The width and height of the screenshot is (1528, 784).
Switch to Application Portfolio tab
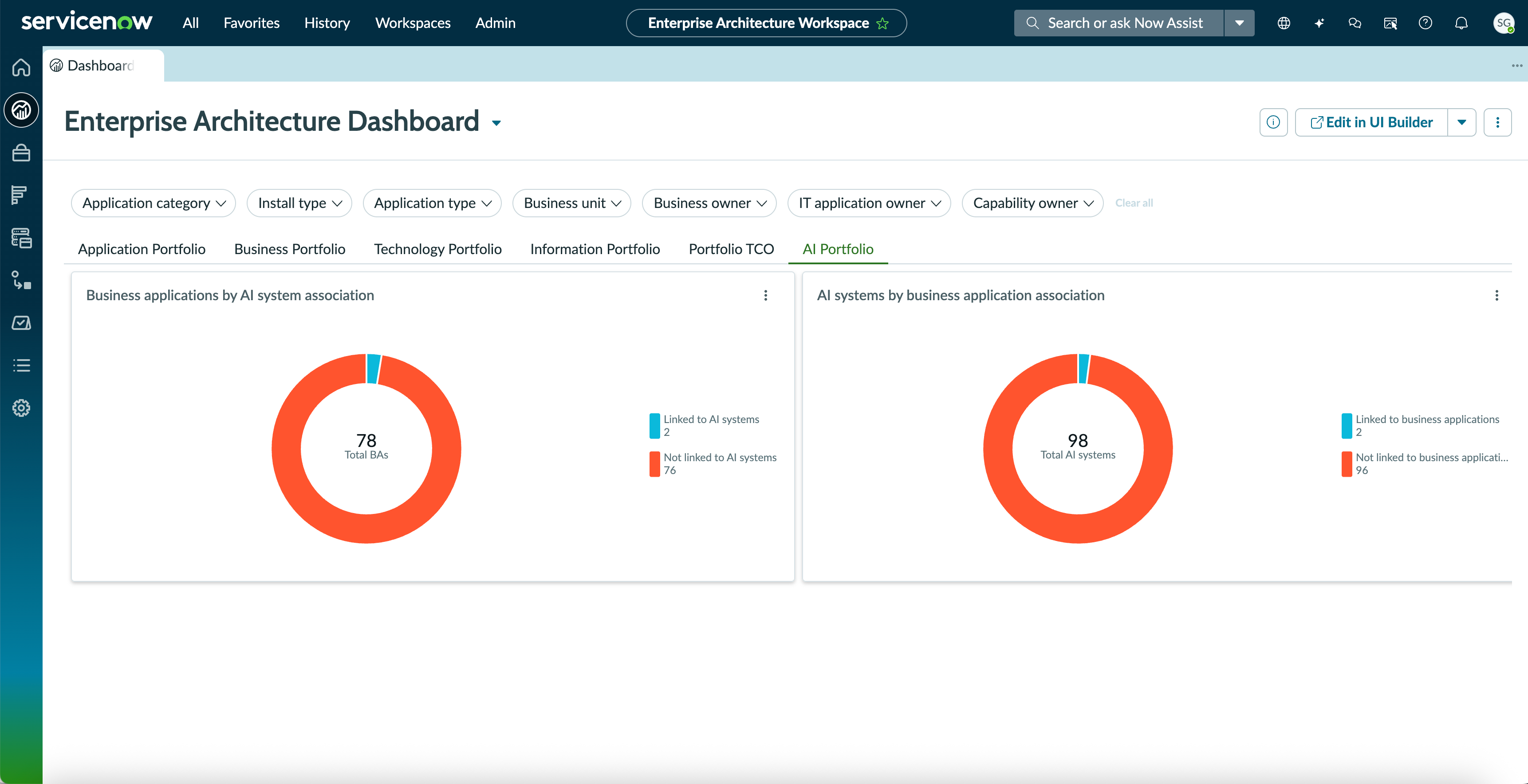click(x=142, y=249)
